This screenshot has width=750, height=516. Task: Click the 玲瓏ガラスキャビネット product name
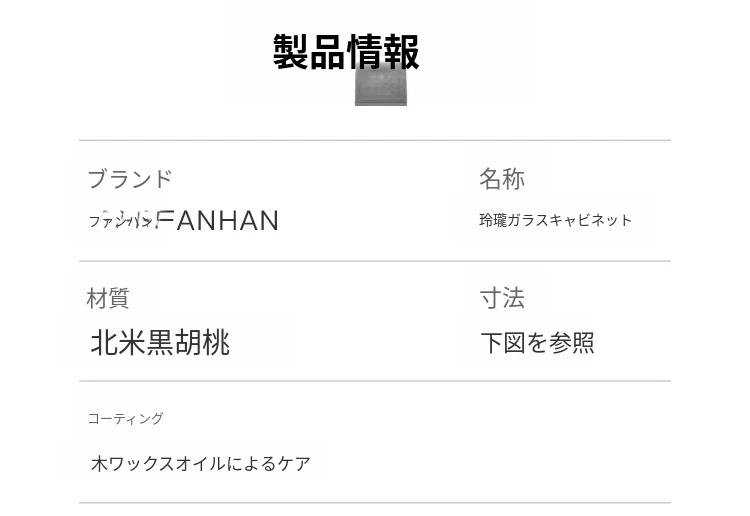click(x=555, y=221)
